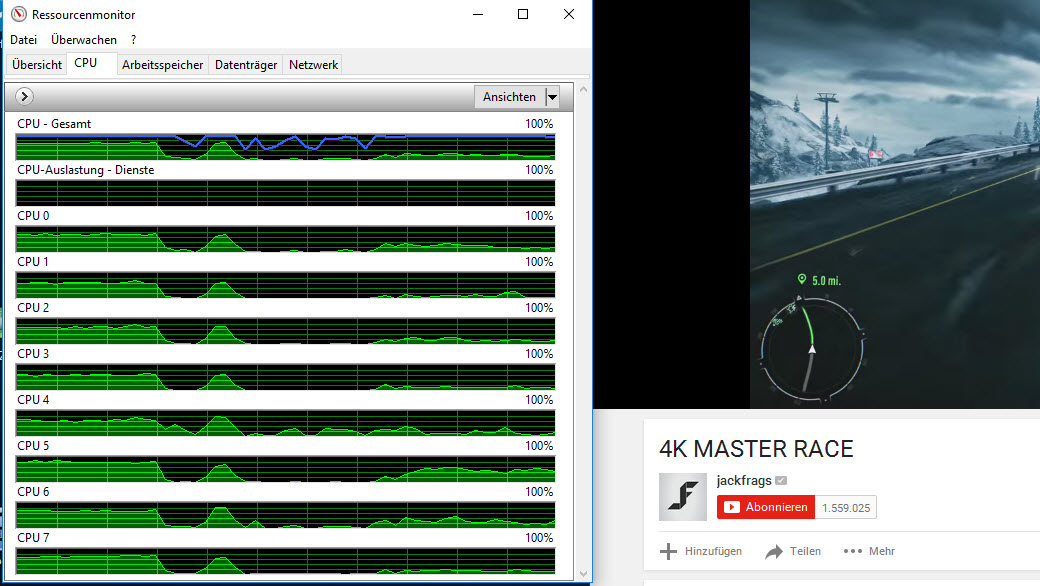Click the three-dots icon beside Mehr
Image resolution: width=1040 pixels, height=586 pixels.
[x=852, y=551]
